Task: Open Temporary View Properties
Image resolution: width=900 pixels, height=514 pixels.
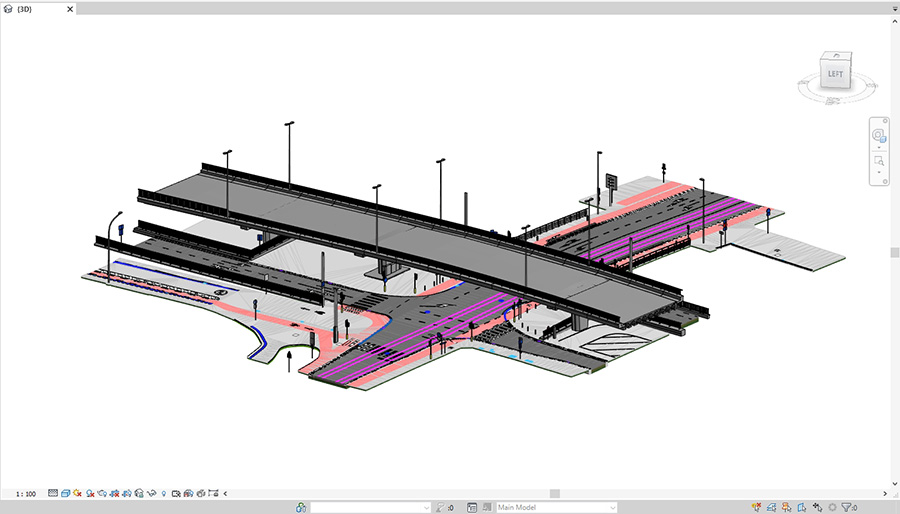Action: click(x=176, y=493)
